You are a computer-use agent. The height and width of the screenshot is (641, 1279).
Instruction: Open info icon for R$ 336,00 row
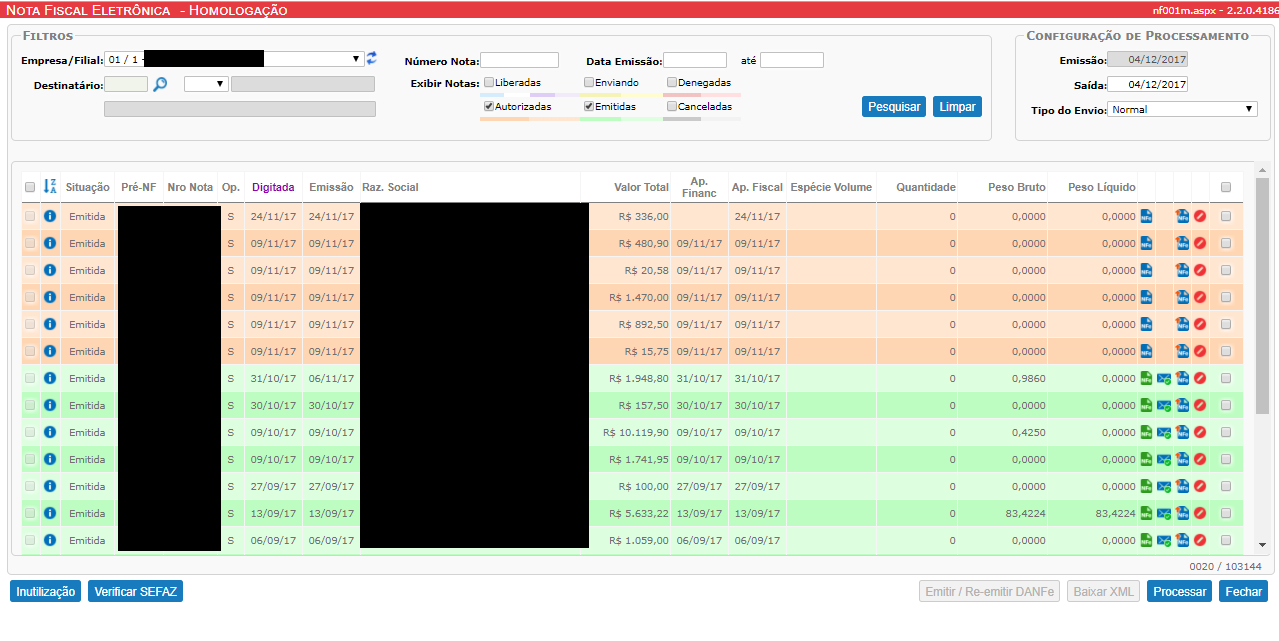click(50, 216)
